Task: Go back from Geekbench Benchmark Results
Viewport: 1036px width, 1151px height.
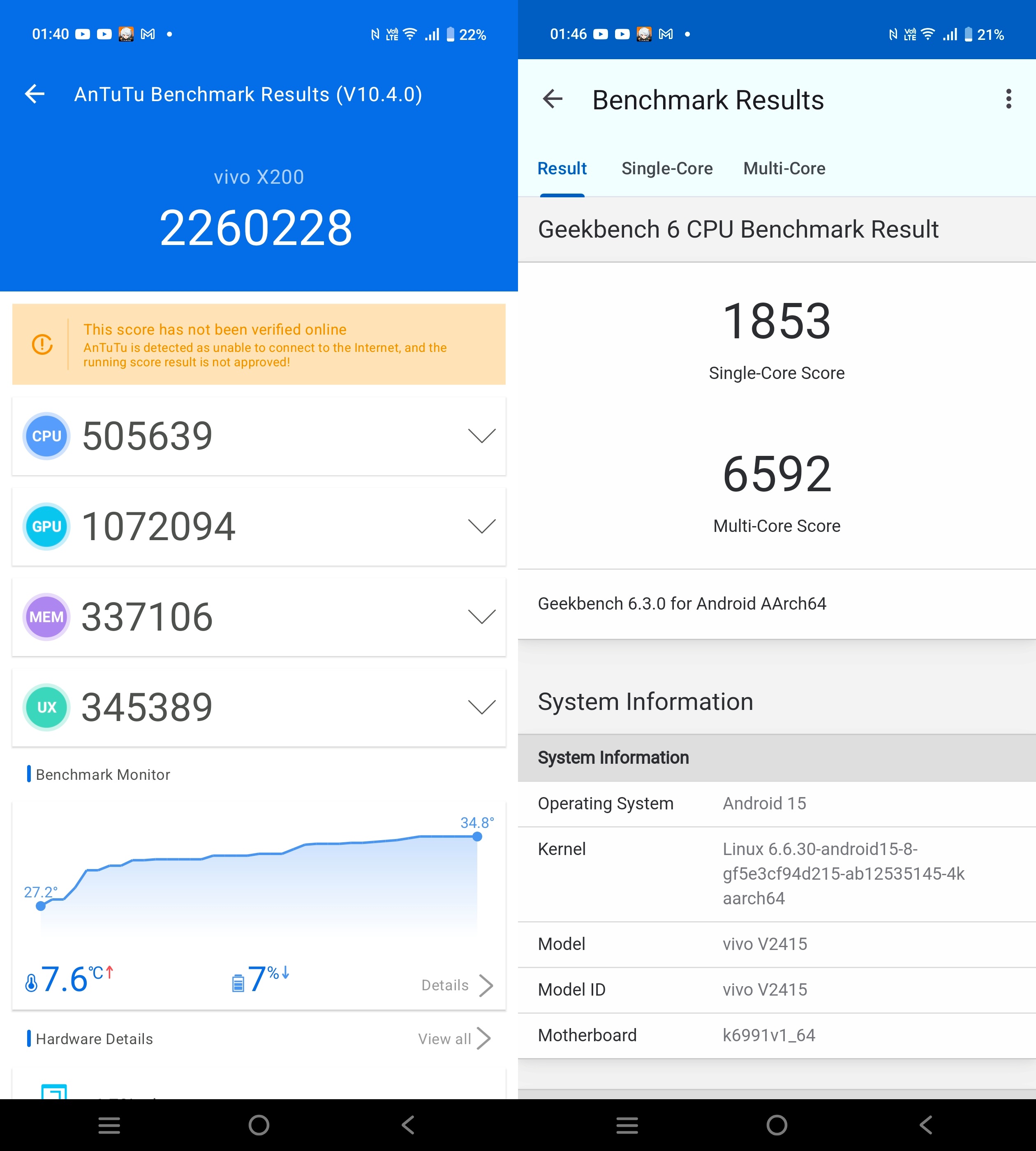Action: (553, 99)
